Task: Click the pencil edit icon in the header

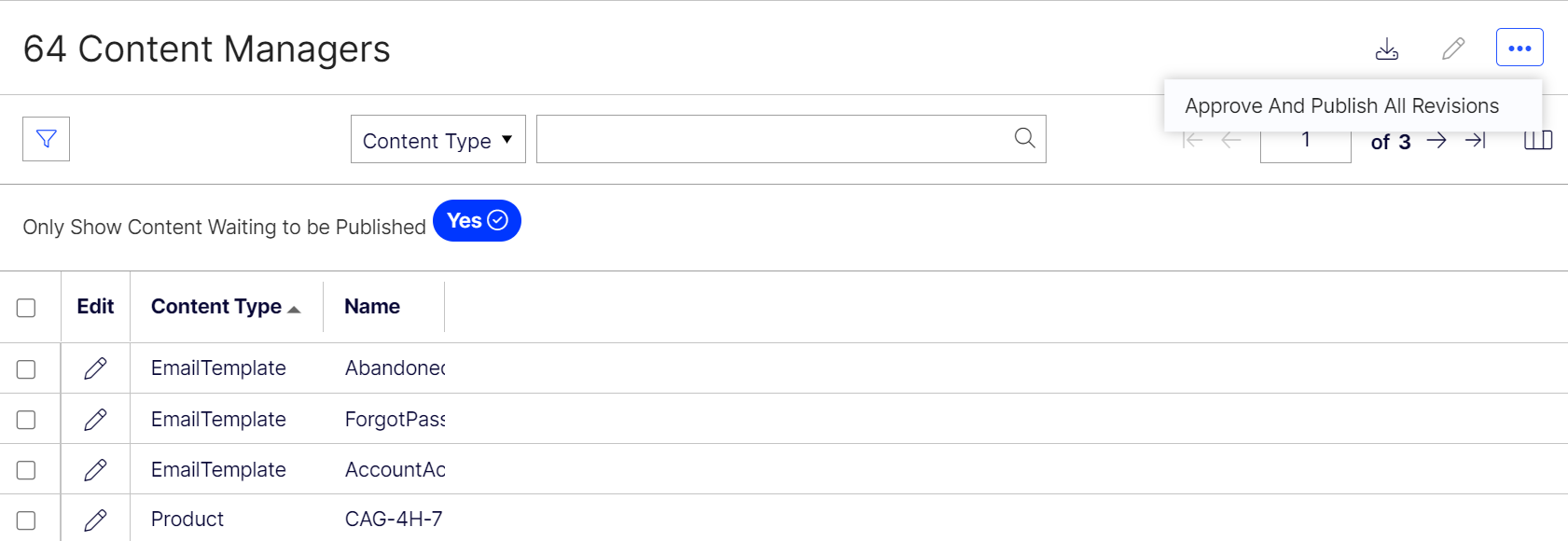Action: click(1452, 48)
